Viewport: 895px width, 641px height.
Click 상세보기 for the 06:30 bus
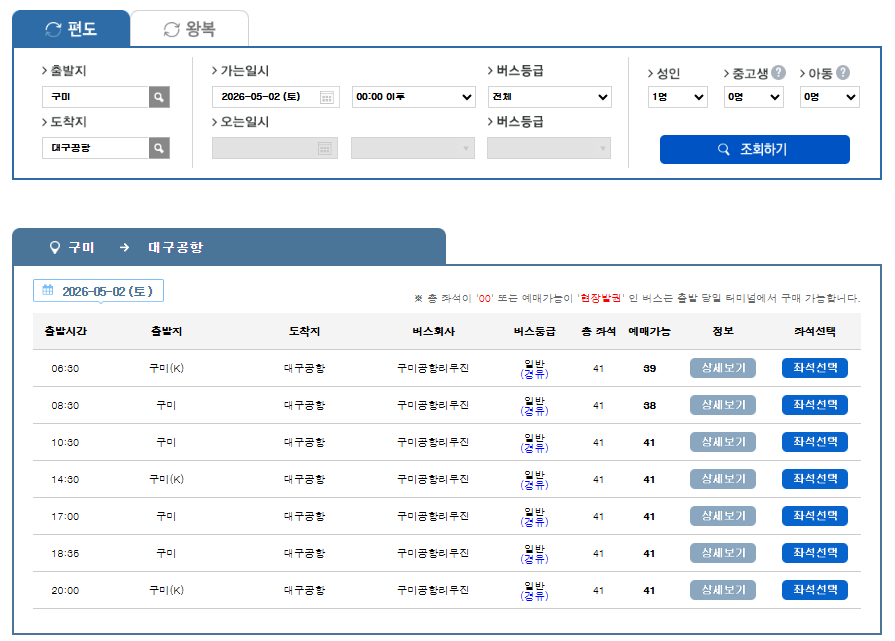coord(723,368)
